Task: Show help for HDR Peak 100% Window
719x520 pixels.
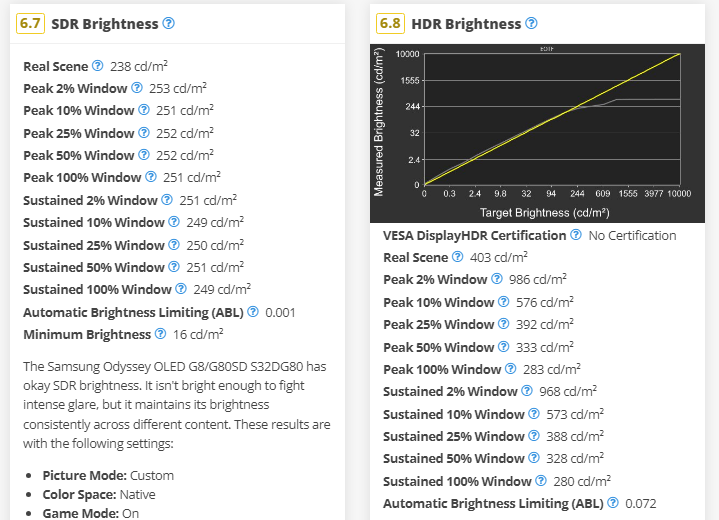Action: point(511,369)
